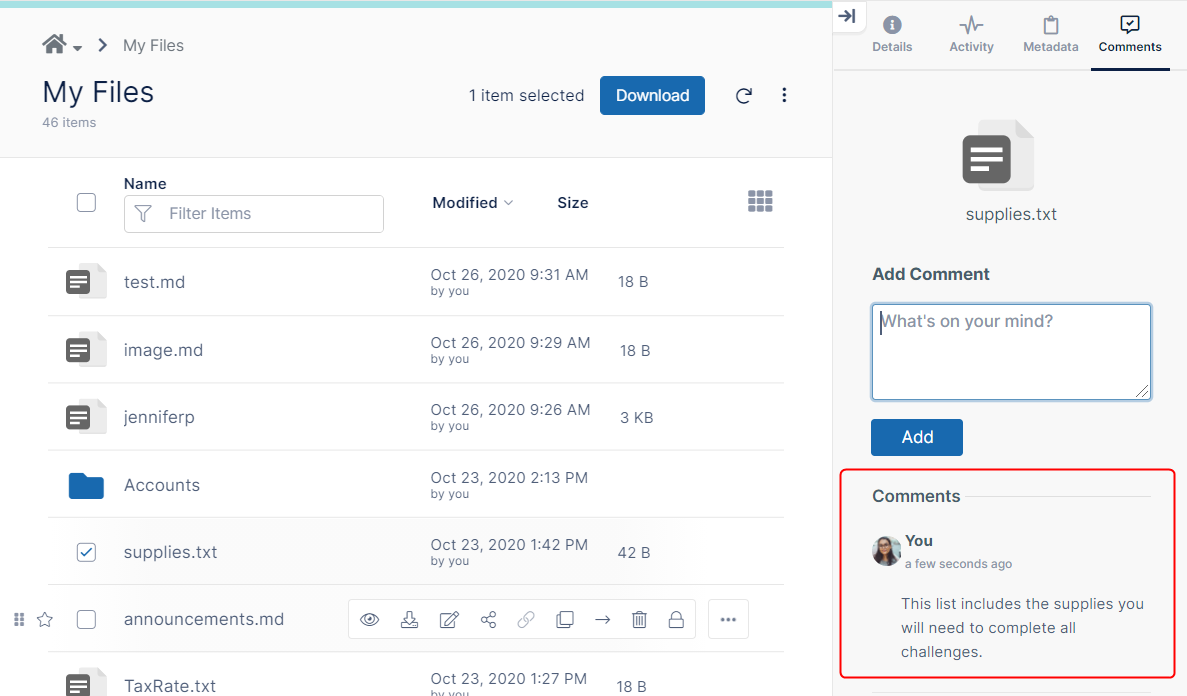Click the share icon in row toolbar

(488, 620)
